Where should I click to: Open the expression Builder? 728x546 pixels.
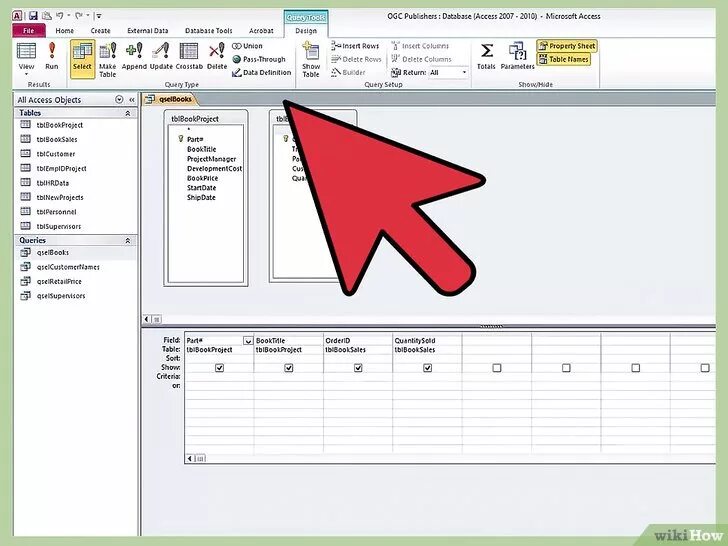tap(349, 72)
